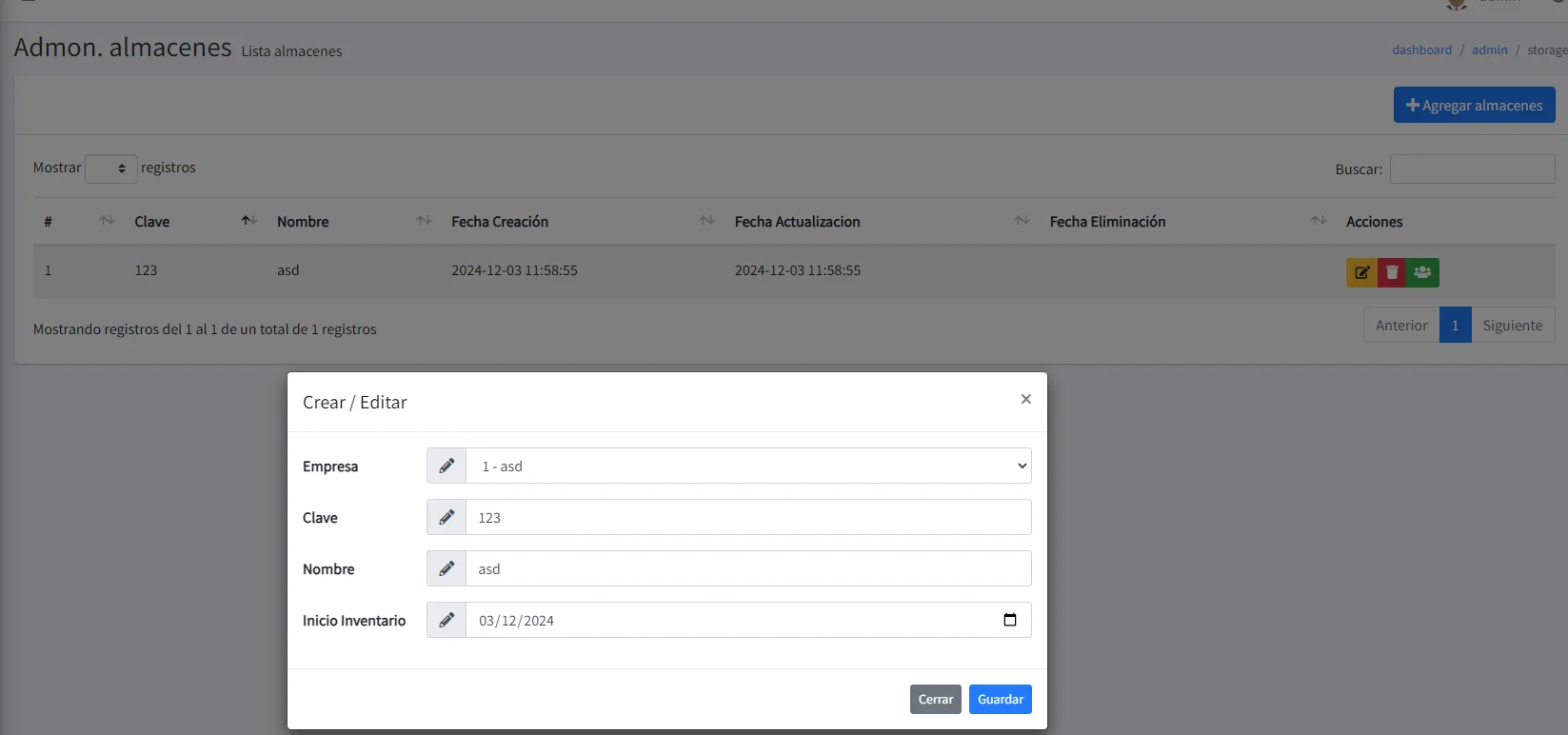Open the admin breadcrumb link

click(1489, 50)
